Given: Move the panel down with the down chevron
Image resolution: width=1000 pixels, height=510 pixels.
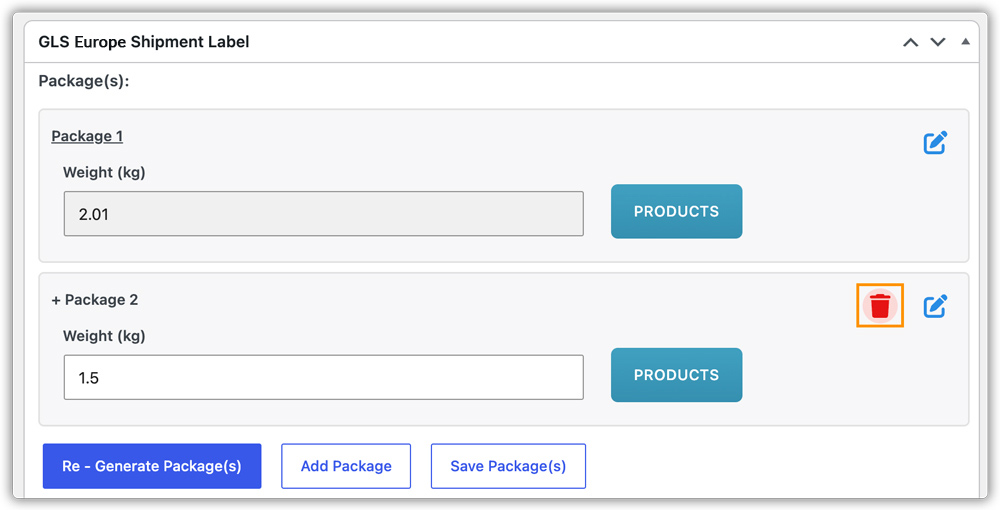Looking at the screenshot, I should pos(938,42).
